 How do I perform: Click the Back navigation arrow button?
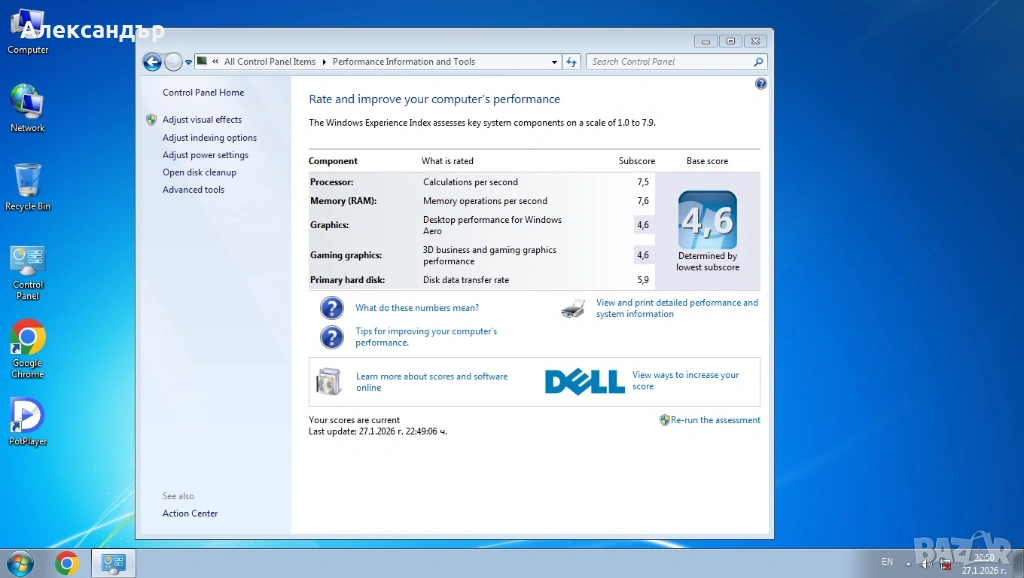coord(152,62)
